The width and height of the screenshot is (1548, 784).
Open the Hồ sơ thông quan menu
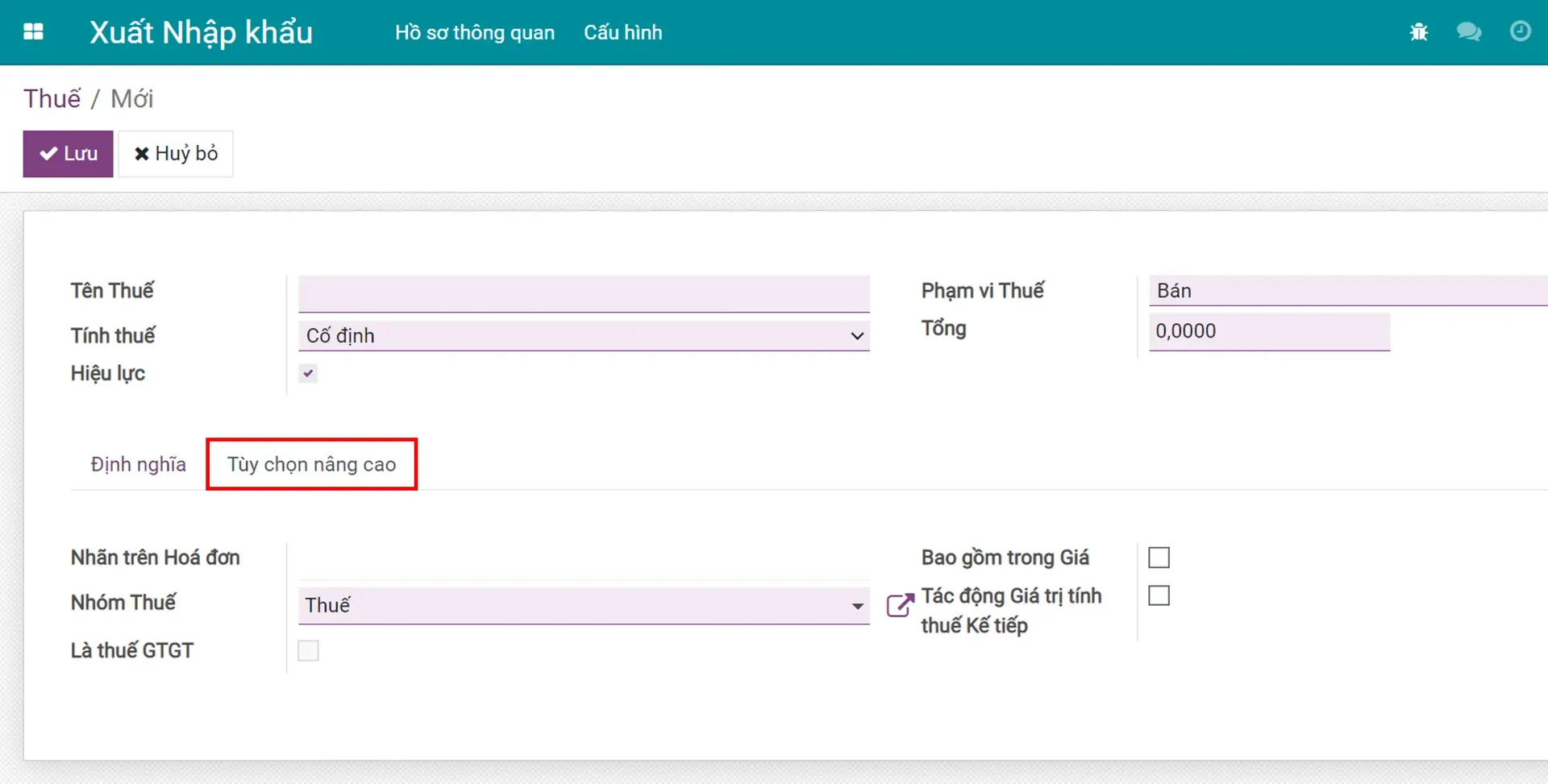(474, 32)
